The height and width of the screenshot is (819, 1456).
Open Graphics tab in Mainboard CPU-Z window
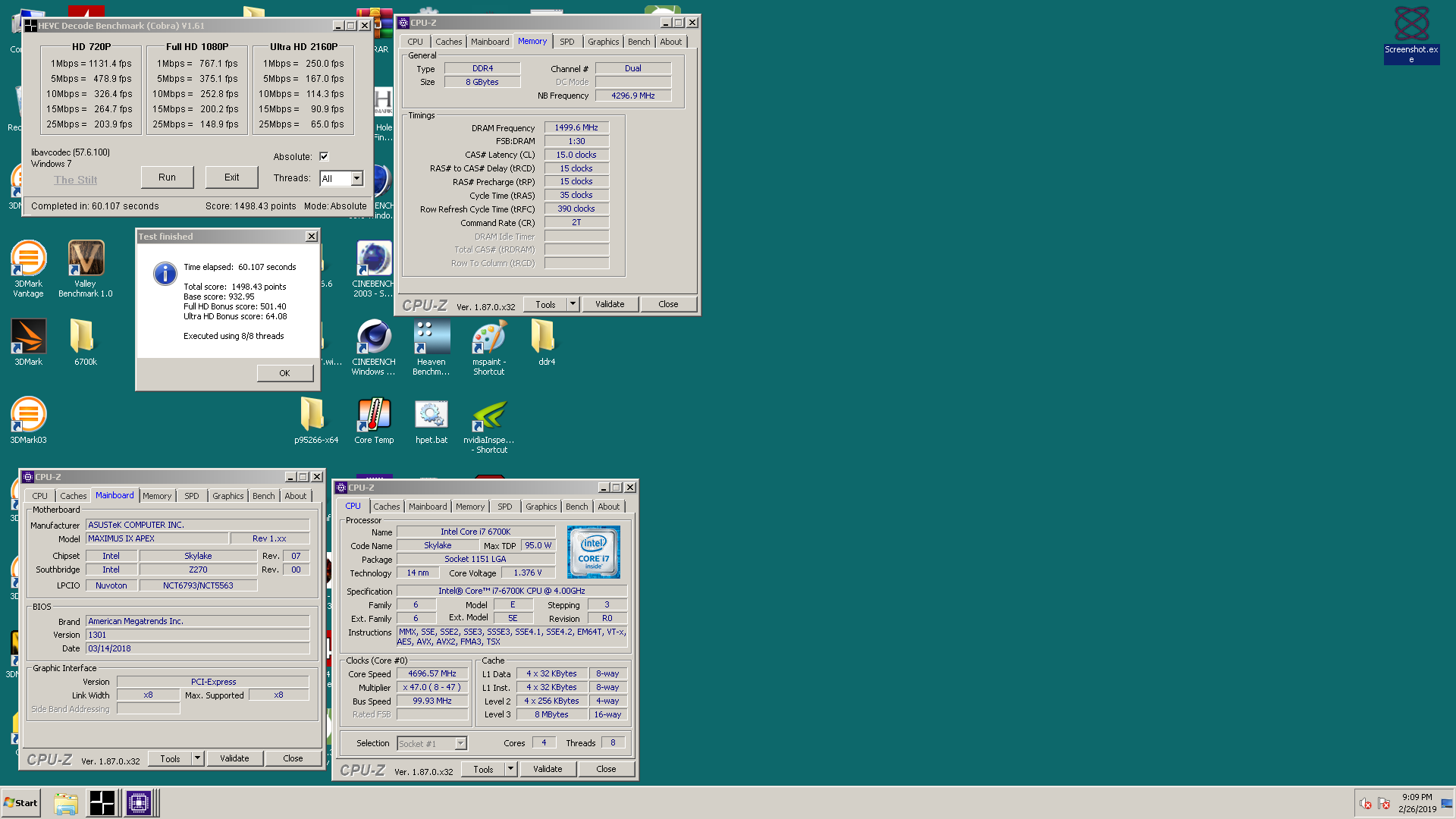(227, 496)
